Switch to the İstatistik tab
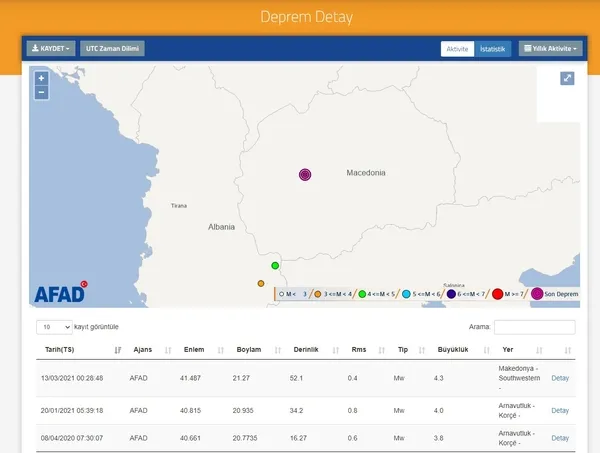 pyautogui.click(x=492, y=49)
